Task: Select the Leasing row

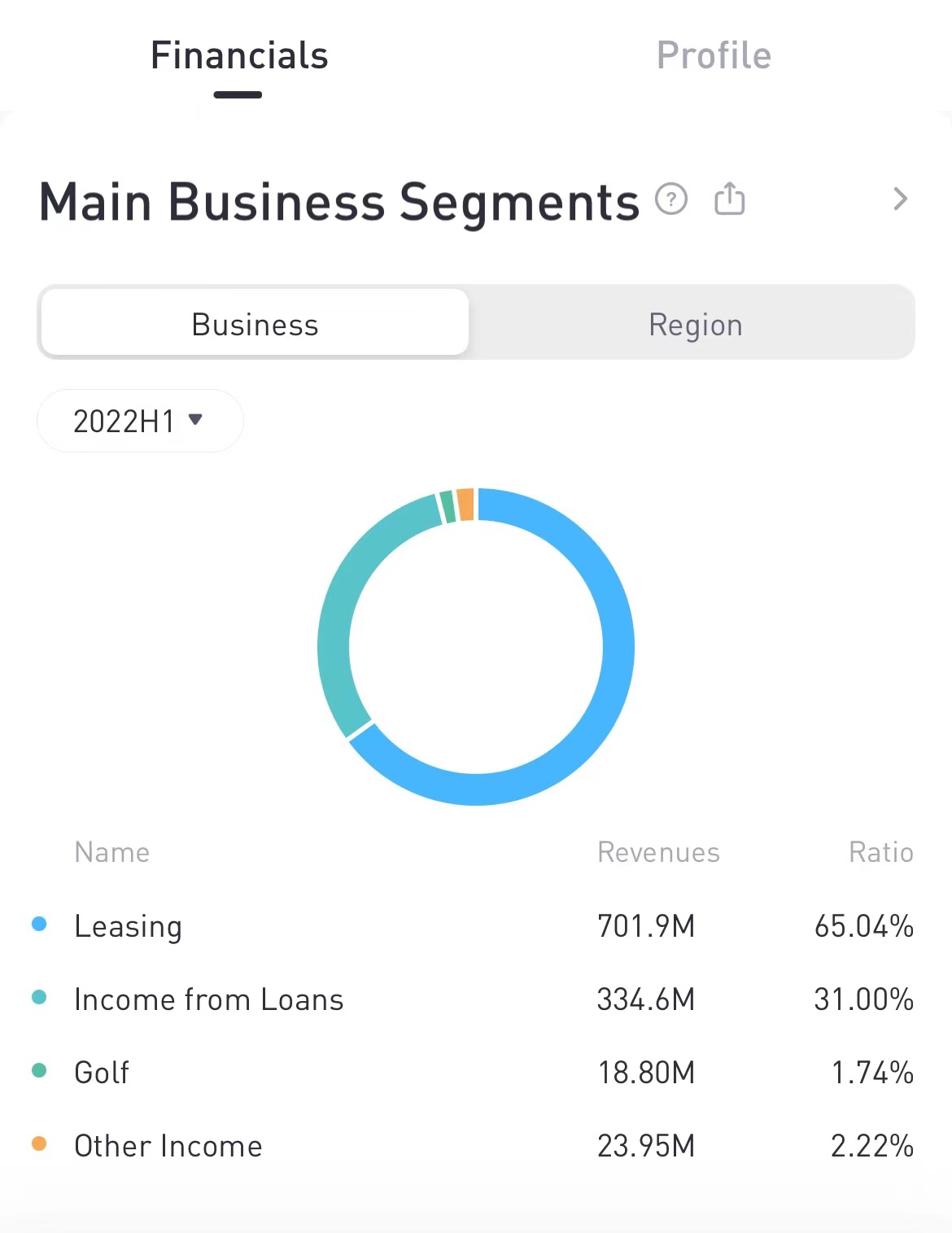Action: (476, 925)
